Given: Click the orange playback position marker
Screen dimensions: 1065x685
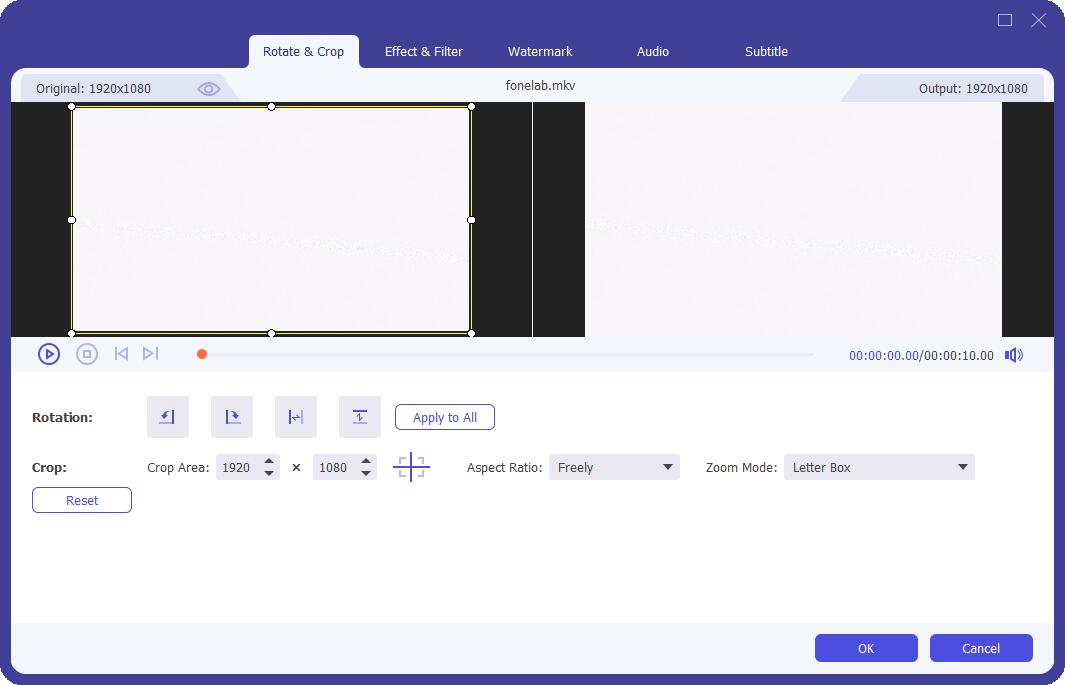Looking at the screenshot, I should tap(202, 354).
